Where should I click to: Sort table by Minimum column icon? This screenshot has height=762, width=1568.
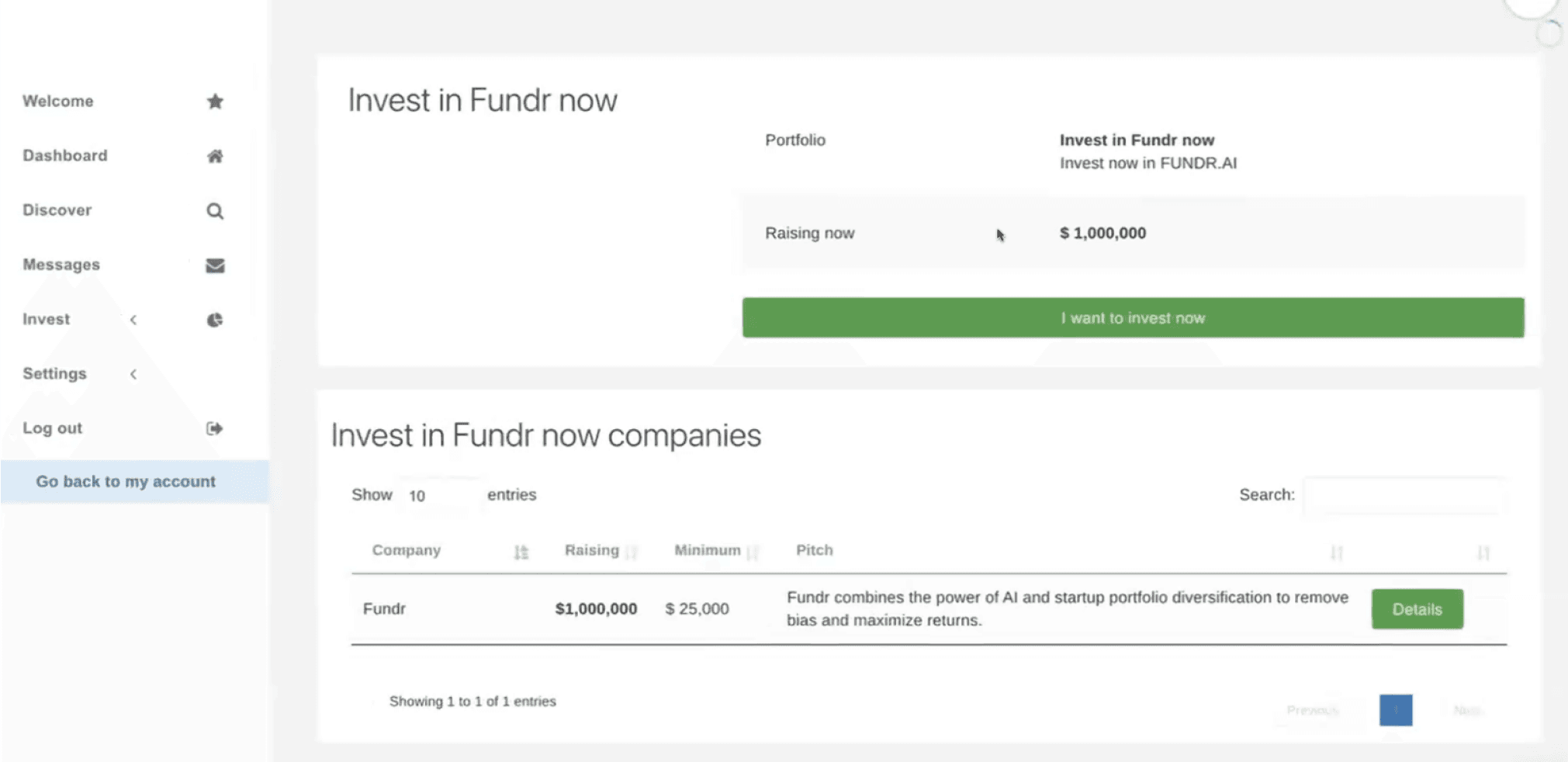pos(752,552)
